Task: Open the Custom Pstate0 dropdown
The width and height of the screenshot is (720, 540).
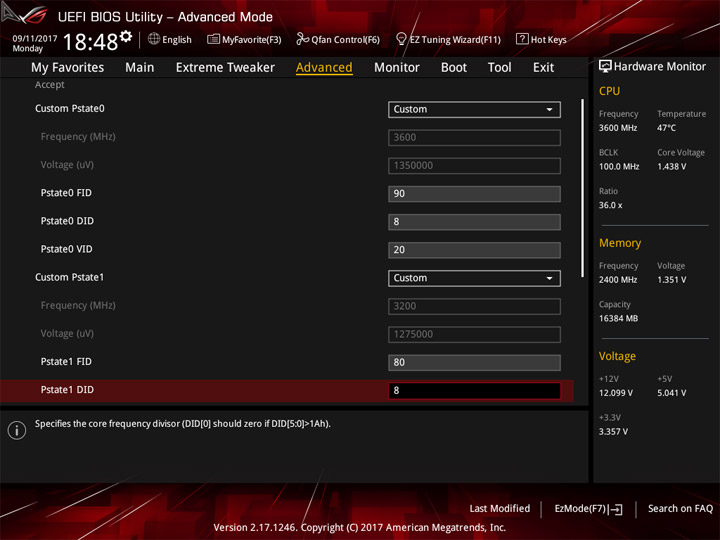Action: [x=474, y=109]
